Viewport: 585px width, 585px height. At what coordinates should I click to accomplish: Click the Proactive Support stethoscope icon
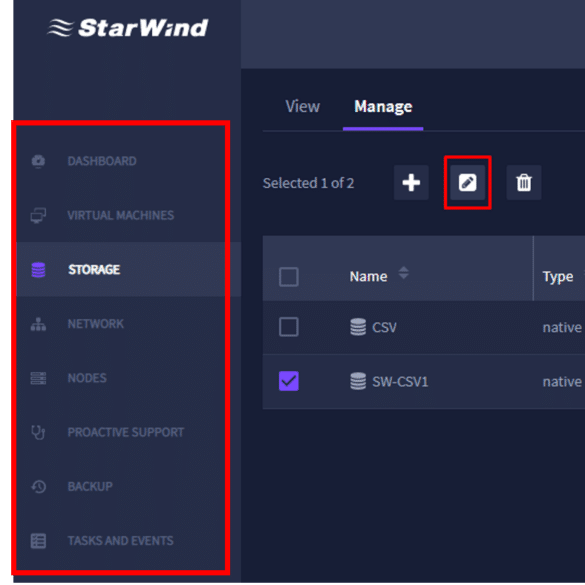pyautogui.click(x=38, y=432)
